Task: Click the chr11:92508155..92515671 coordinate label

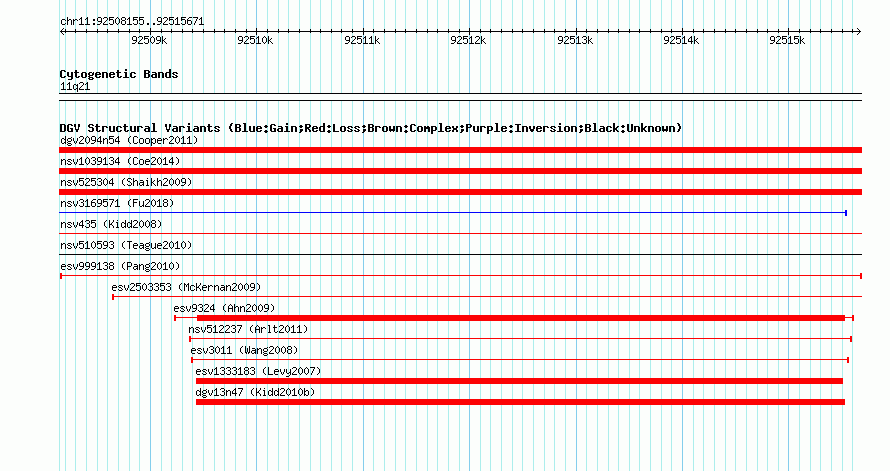Action: 132,21
